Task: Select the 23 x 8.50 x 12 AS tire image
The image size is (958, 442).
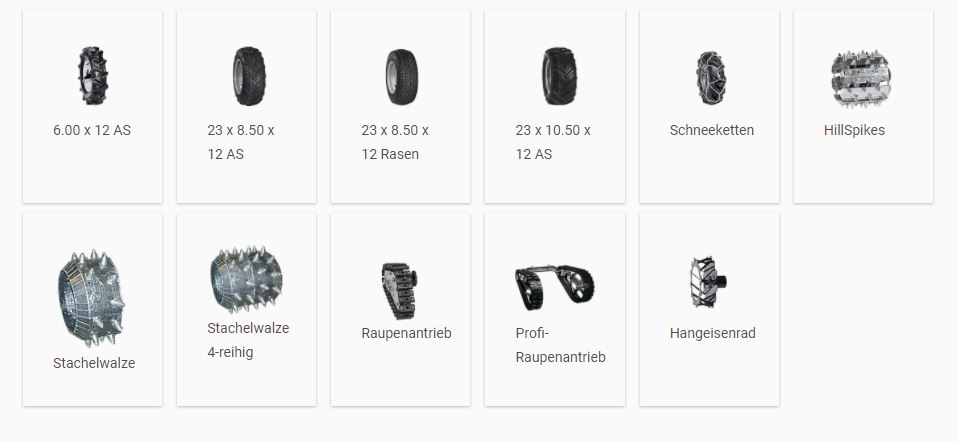Action: [x=249, y=76]
